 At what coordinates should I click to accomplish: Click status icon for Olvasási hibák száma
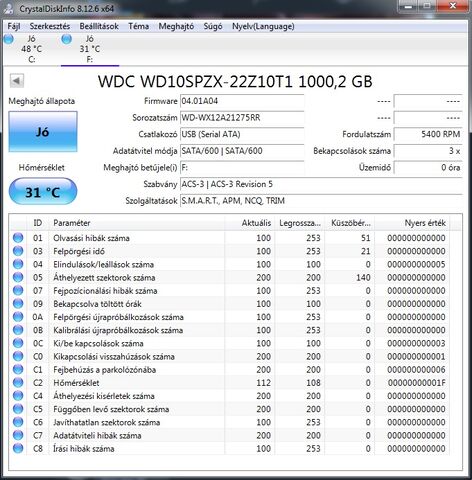pyautogui.click(x=18, y=238)
